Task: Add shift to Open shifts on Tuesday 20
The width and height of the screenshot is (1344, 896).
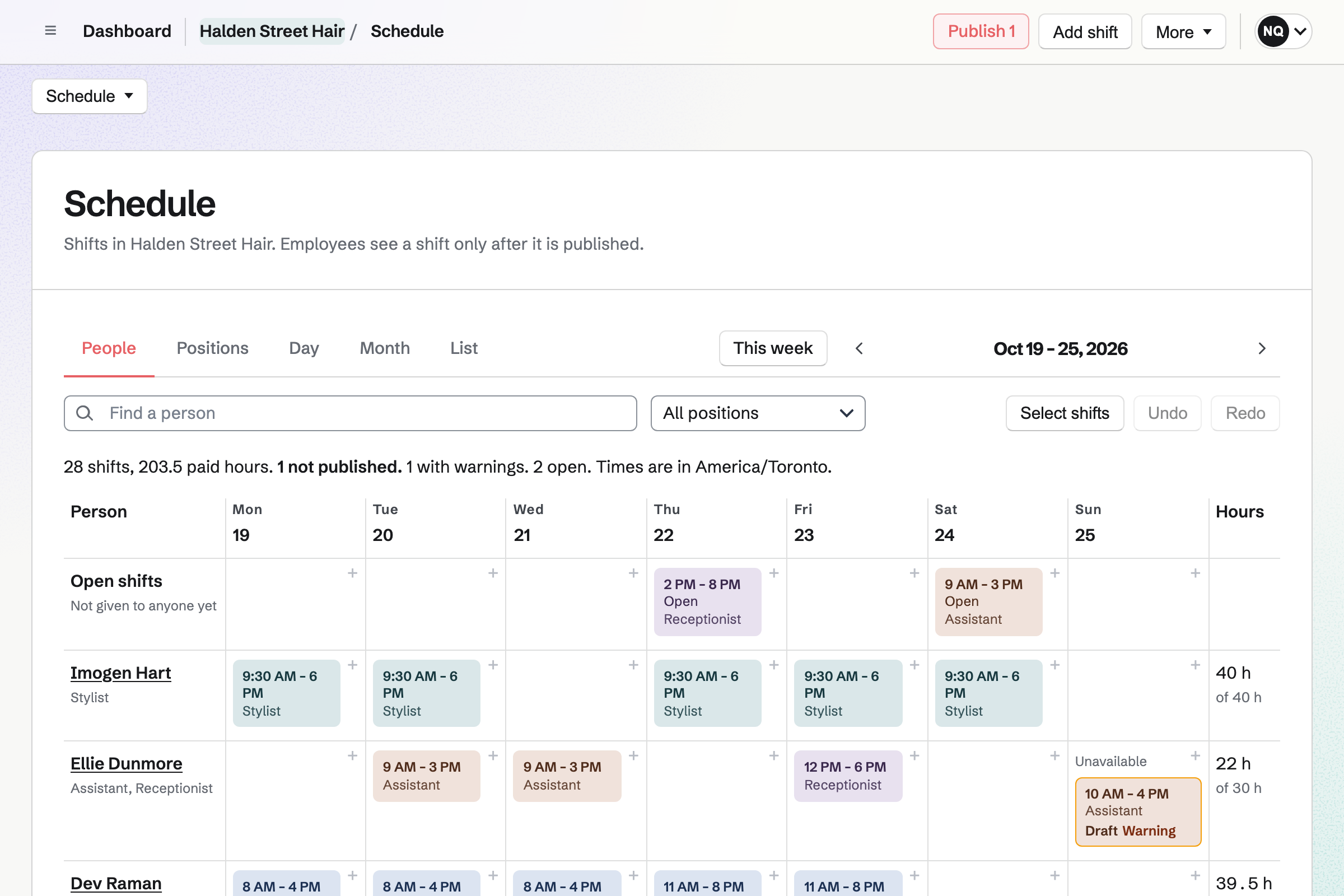Action: click(x=493, y=573)
